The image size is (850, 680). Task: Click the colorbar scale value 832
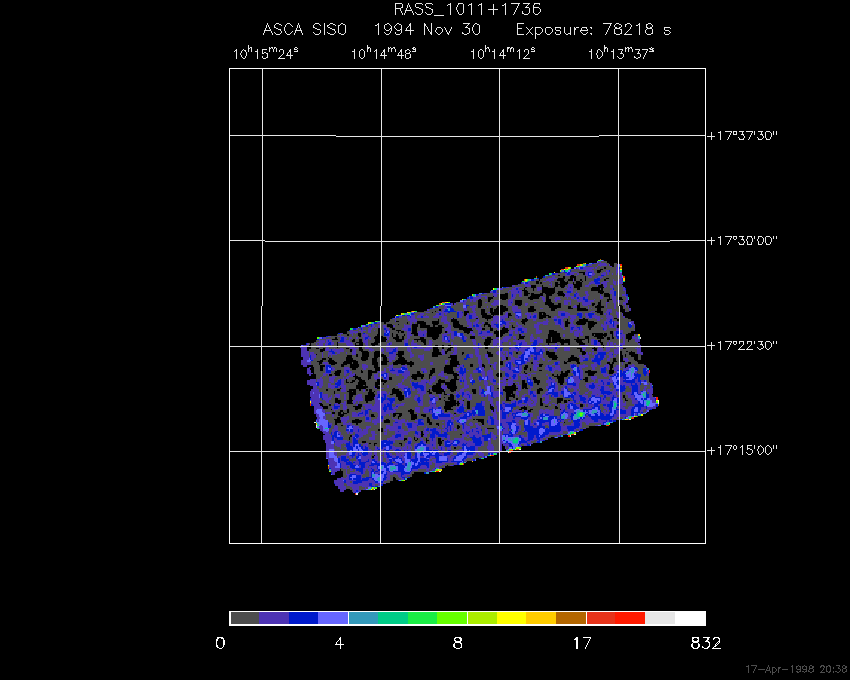pyautogui.click(x=706, y=644)
